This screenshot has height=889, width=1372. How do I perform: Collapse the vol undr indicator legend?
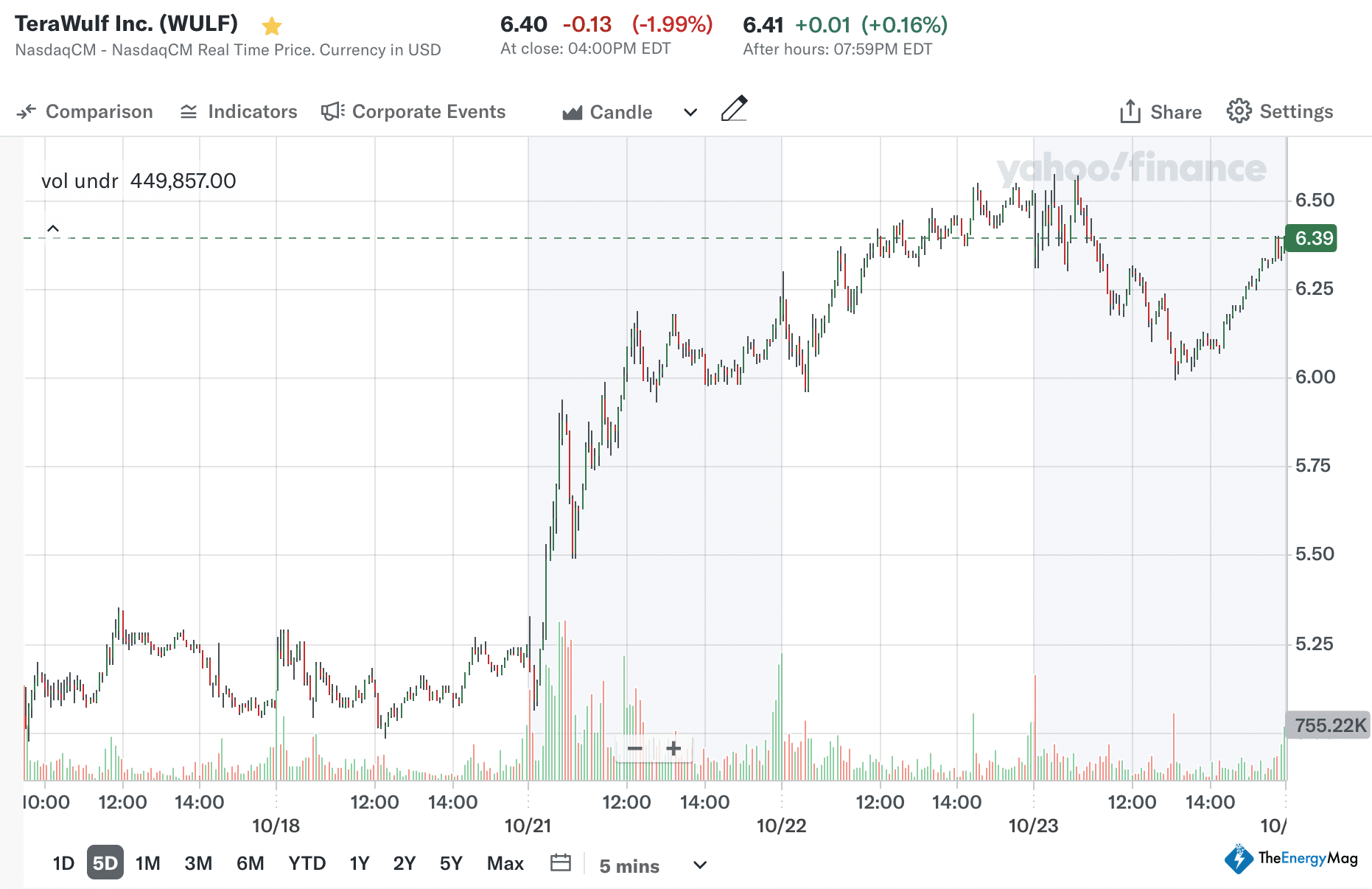(x=53, y=229)
